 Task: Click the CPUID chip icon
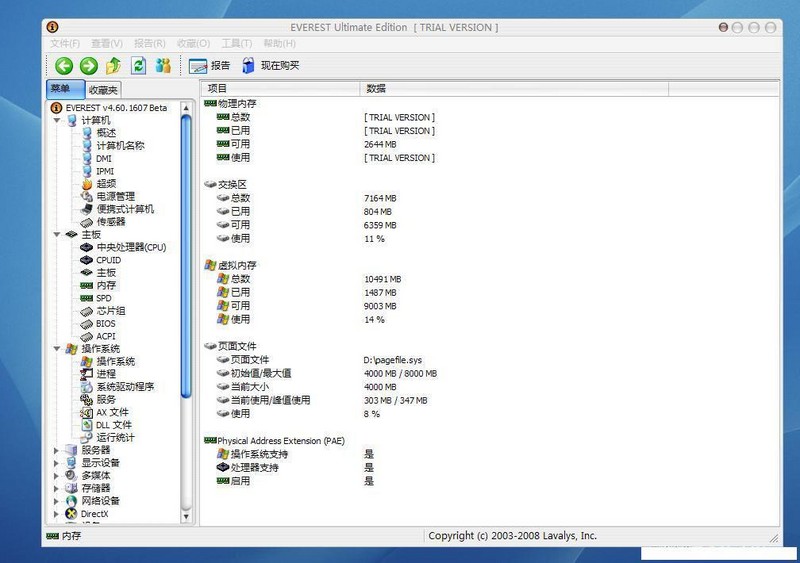(x=87, y=260)
